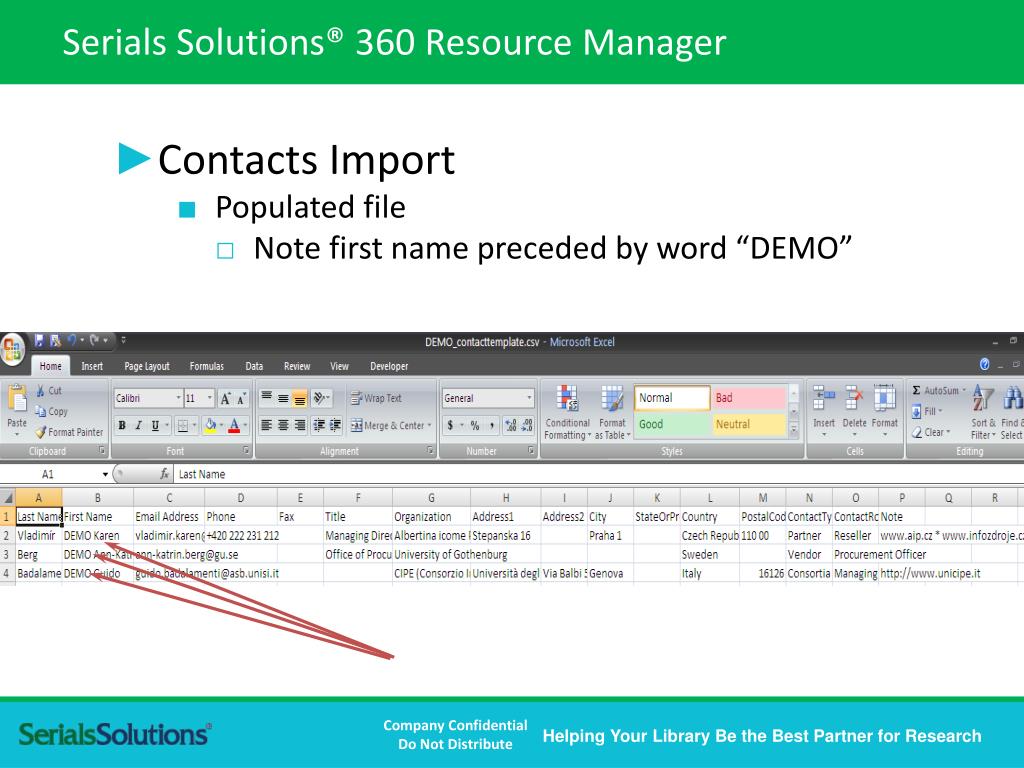The width and height of the screenshot is (1024, 768).
Task: Switch to the Developer tab
Action: pos(389,366)
